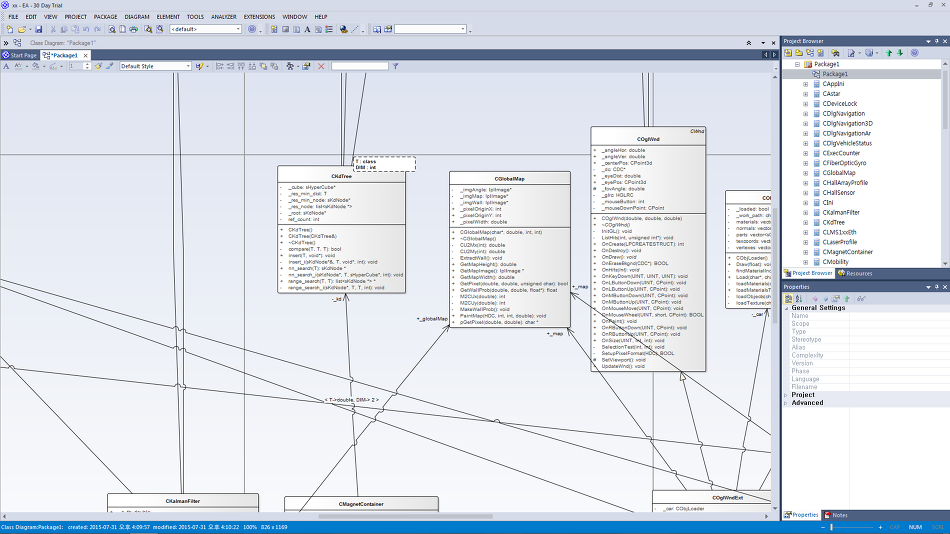The width and height of the screenshot is (950, 534).
Task: Switch to the Start Page tab
Action: pyautogui.click(x=19, y=55)
